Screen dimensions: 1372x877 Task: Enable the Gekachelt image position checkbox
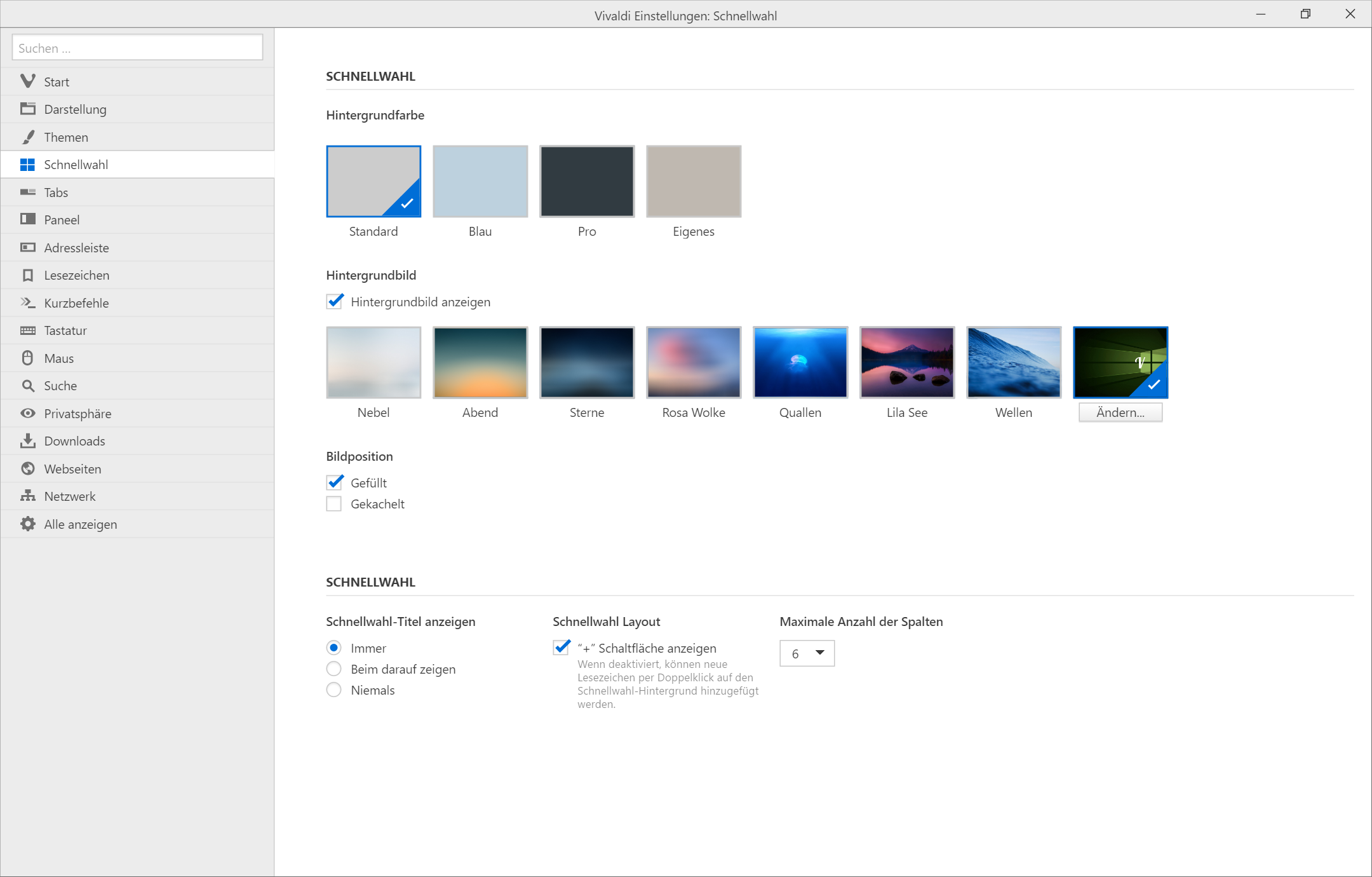[334, 504]
